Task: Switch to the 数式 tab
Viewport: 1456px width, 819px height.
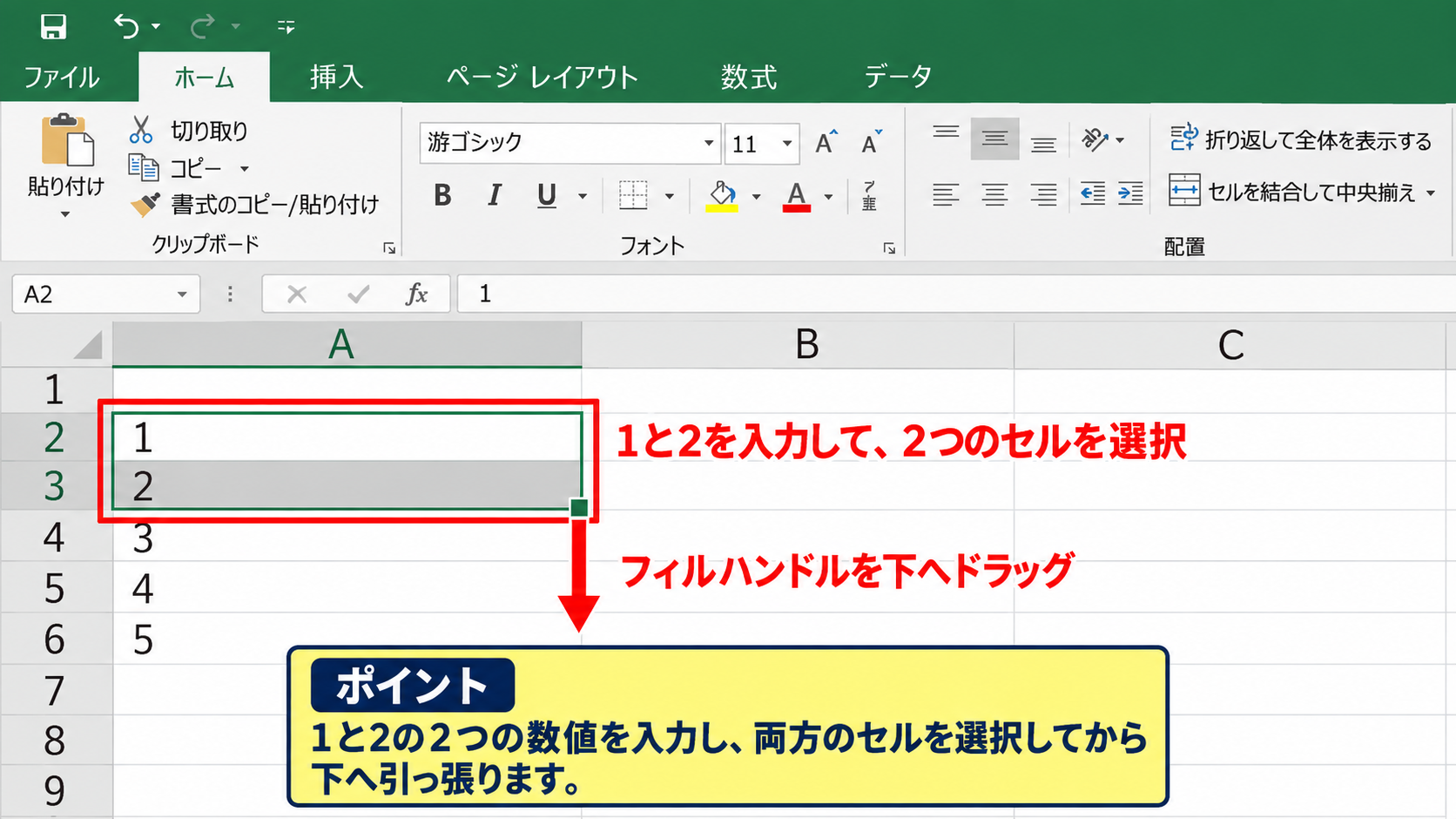Action: click(x=749, y=77)
